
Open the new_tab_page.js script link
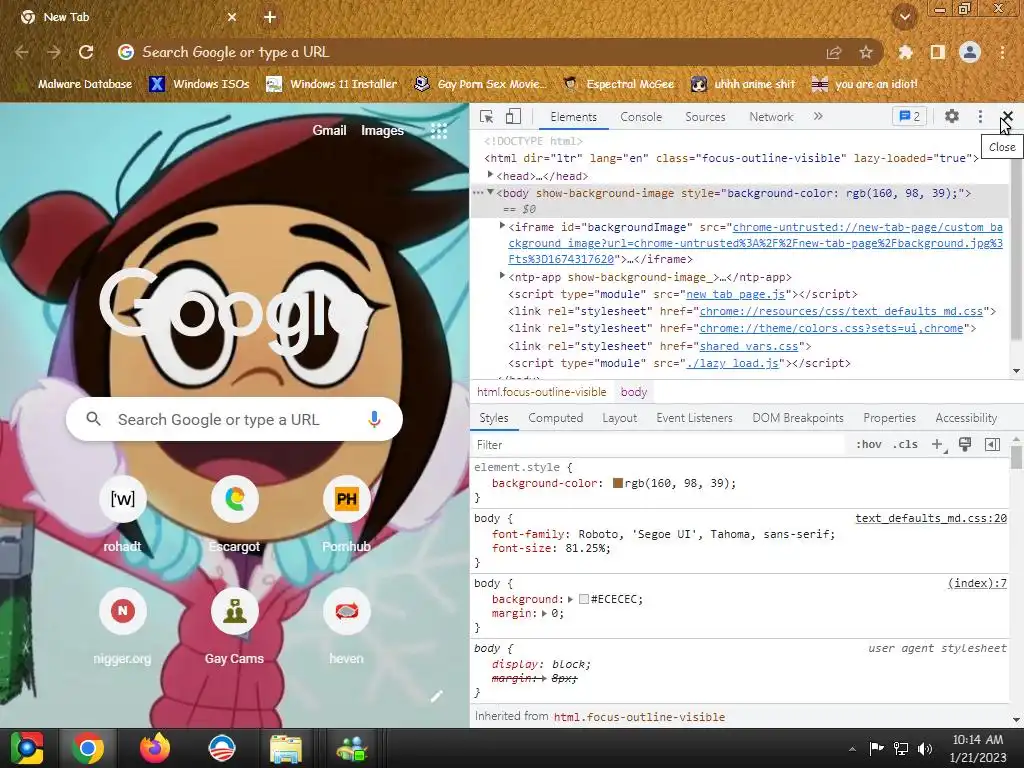pos(735,295)
